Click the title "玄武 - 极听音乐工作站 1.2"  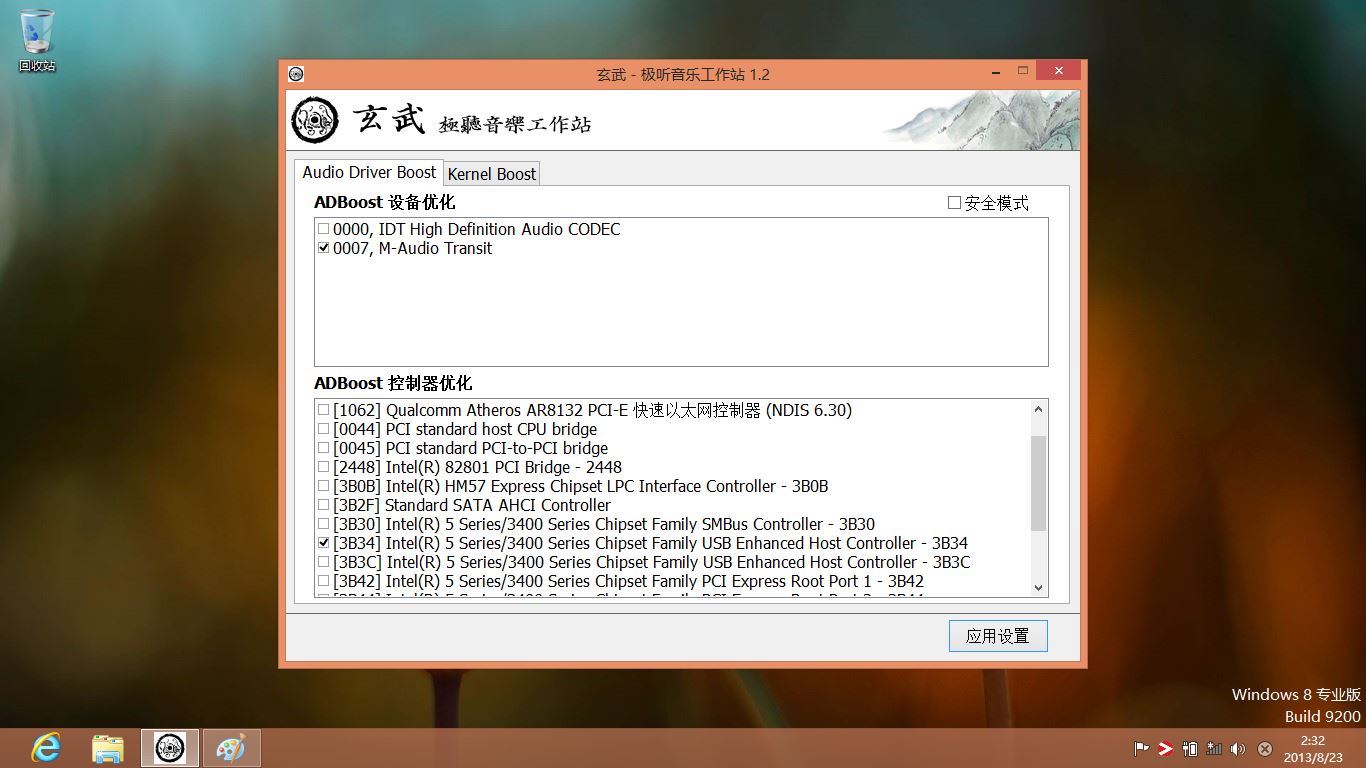click(683, 74)
